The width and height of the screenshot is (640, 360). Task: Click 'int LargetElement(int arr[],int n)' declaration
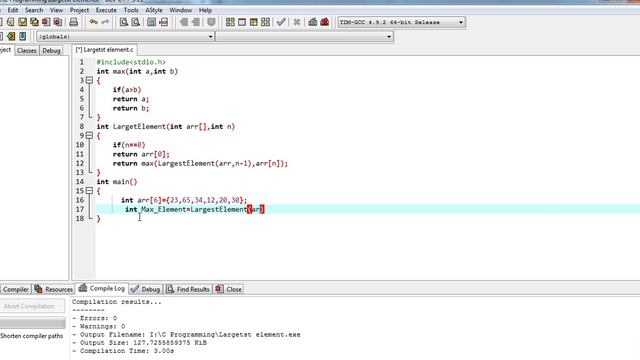pyautogui.click(x=166, y=127)
